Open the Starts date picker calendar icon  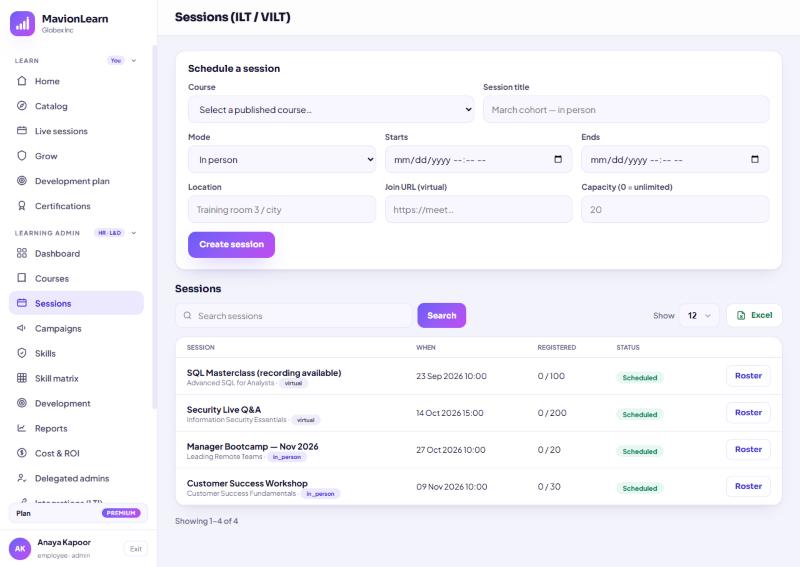558,159
